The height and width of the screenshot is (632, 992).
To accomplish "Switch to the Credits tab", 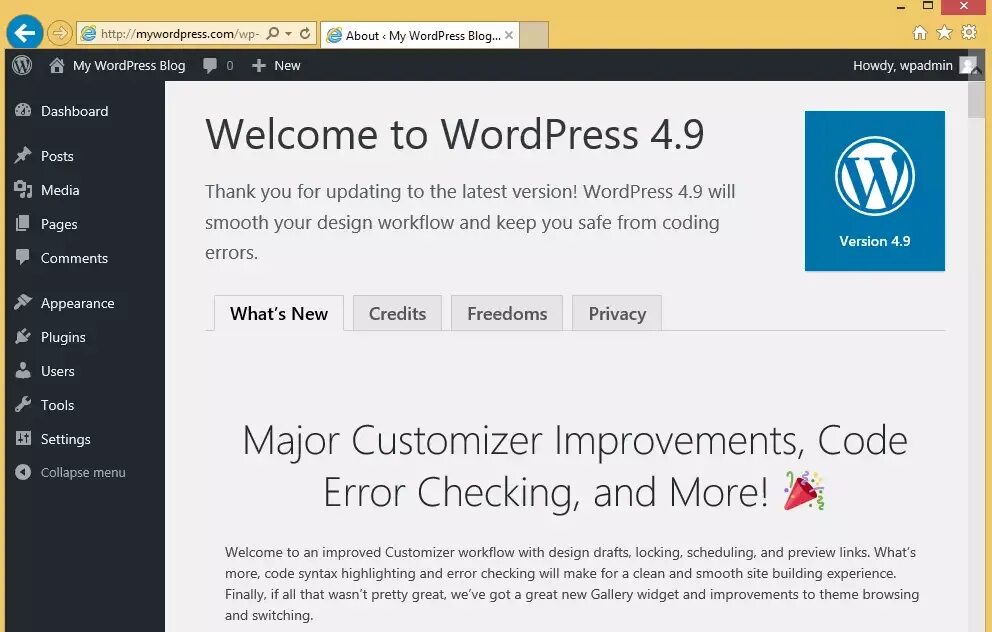I will 397,313.
